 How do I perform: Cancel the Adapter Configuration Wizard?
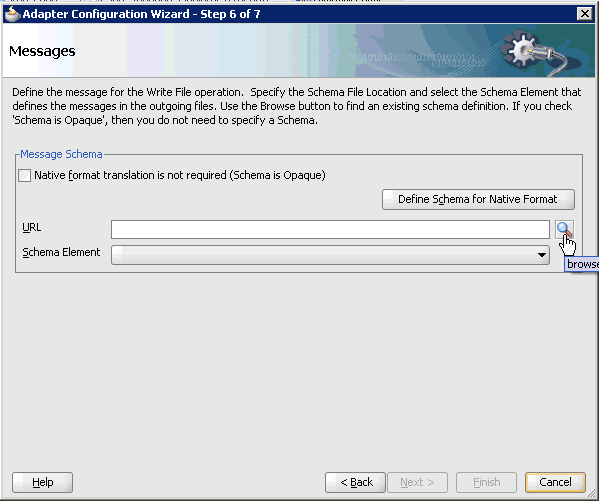pos(555,482)
